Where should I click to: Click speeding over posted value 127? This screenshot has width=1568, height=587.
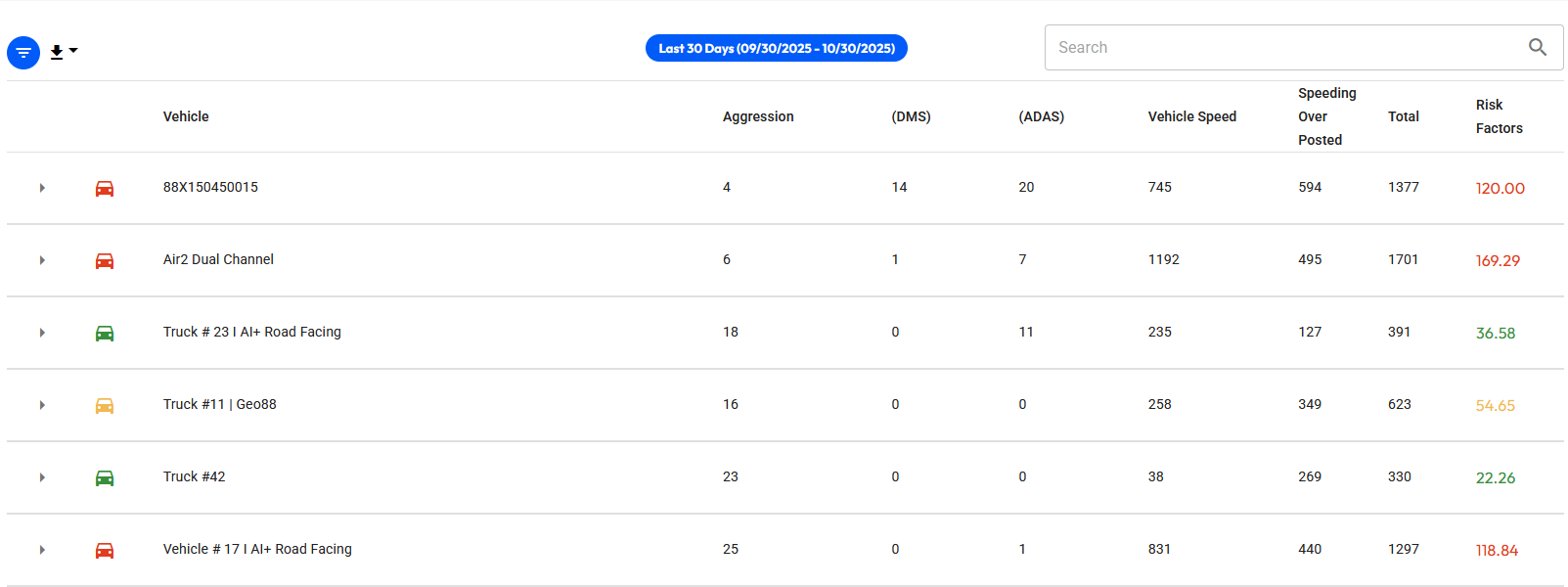[x=1310, y=332]
